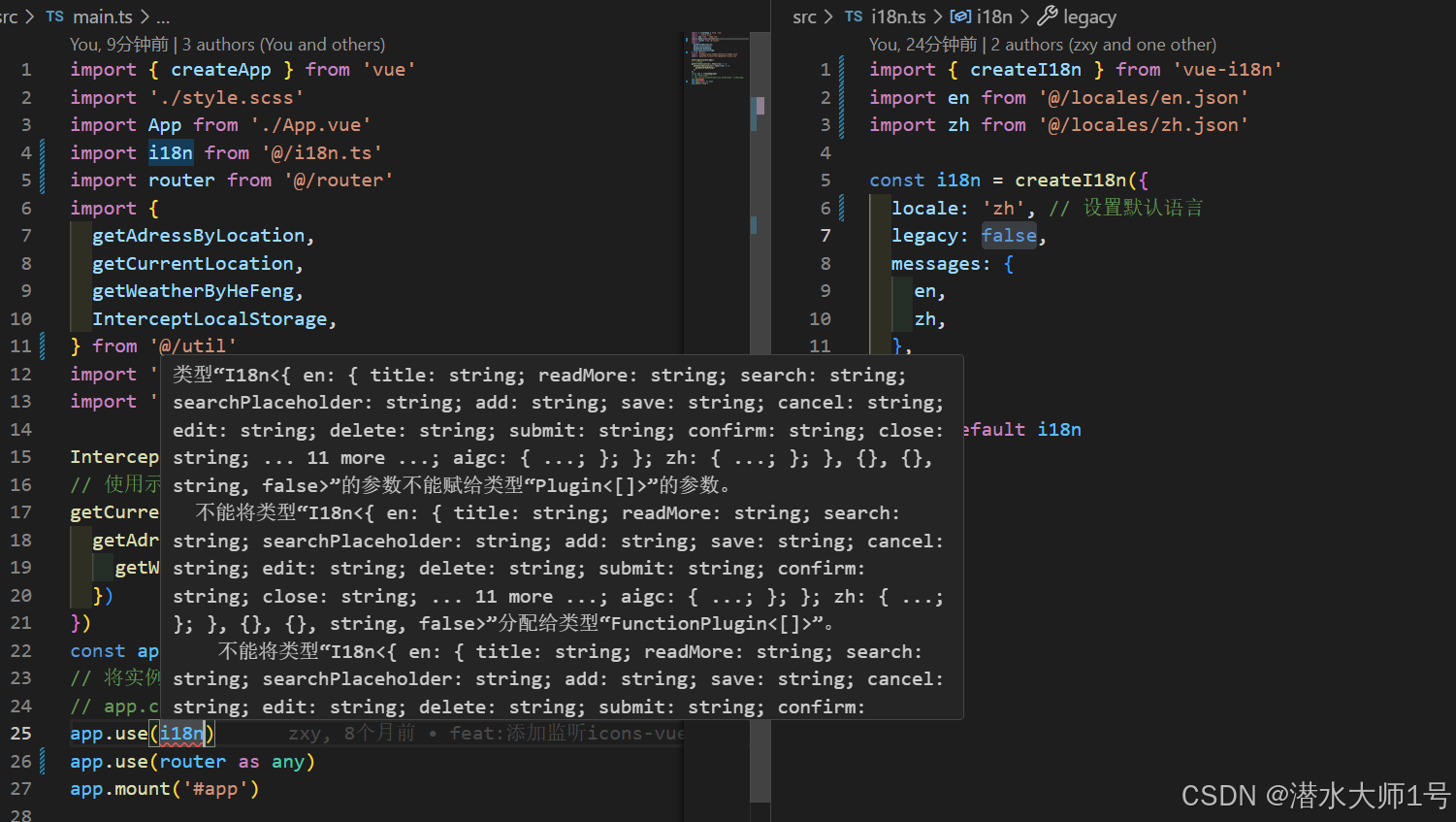
Task: Click createApp in the line 1 import
Action: (x=221, y=70)
